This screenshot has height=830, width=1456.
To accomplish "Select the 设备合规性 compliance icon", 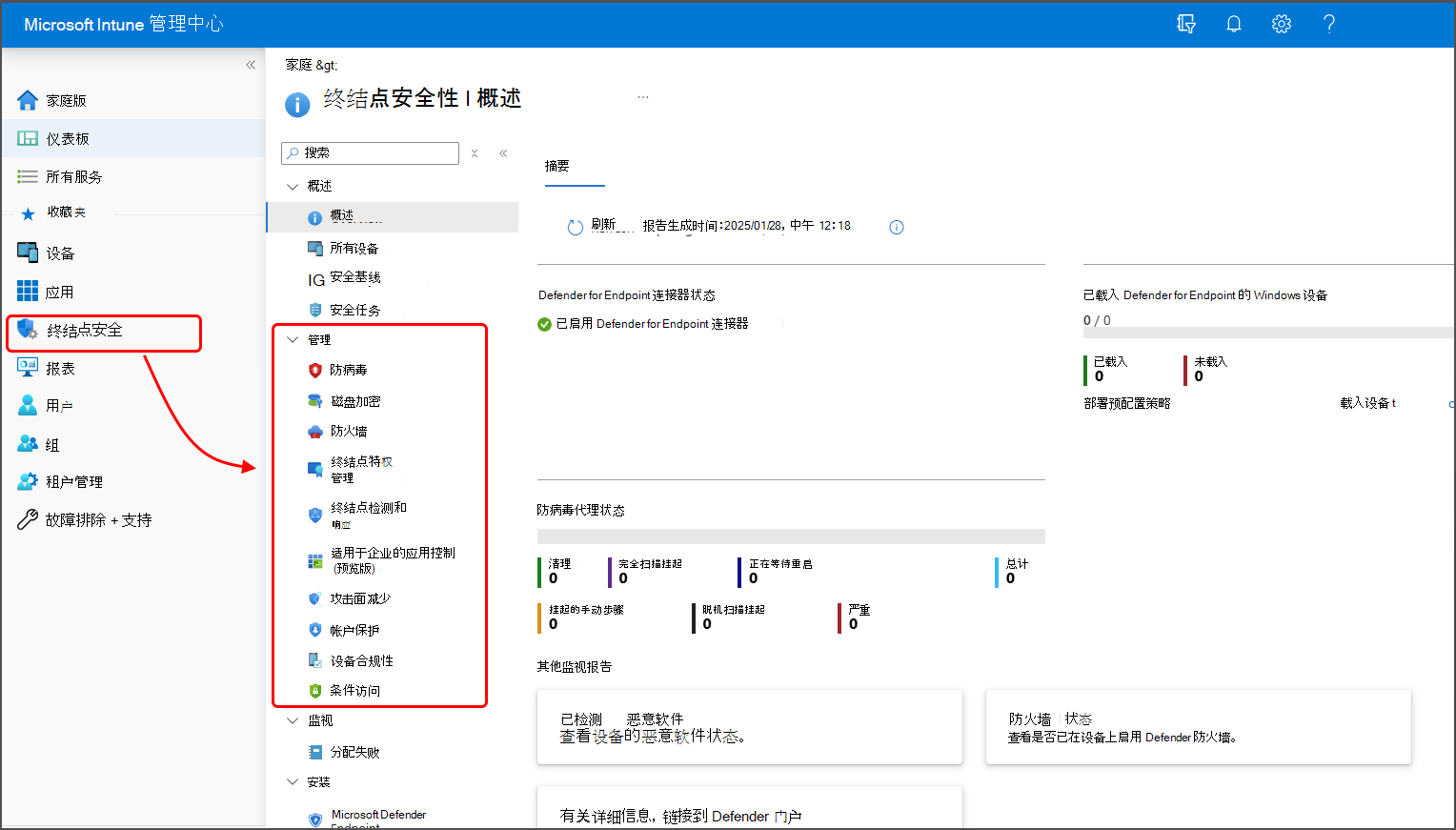I will tap(315, 660).
